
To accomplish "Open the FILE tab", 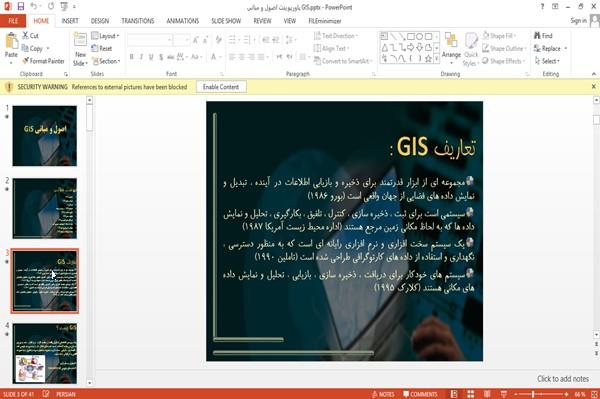I will click(13, 21).
